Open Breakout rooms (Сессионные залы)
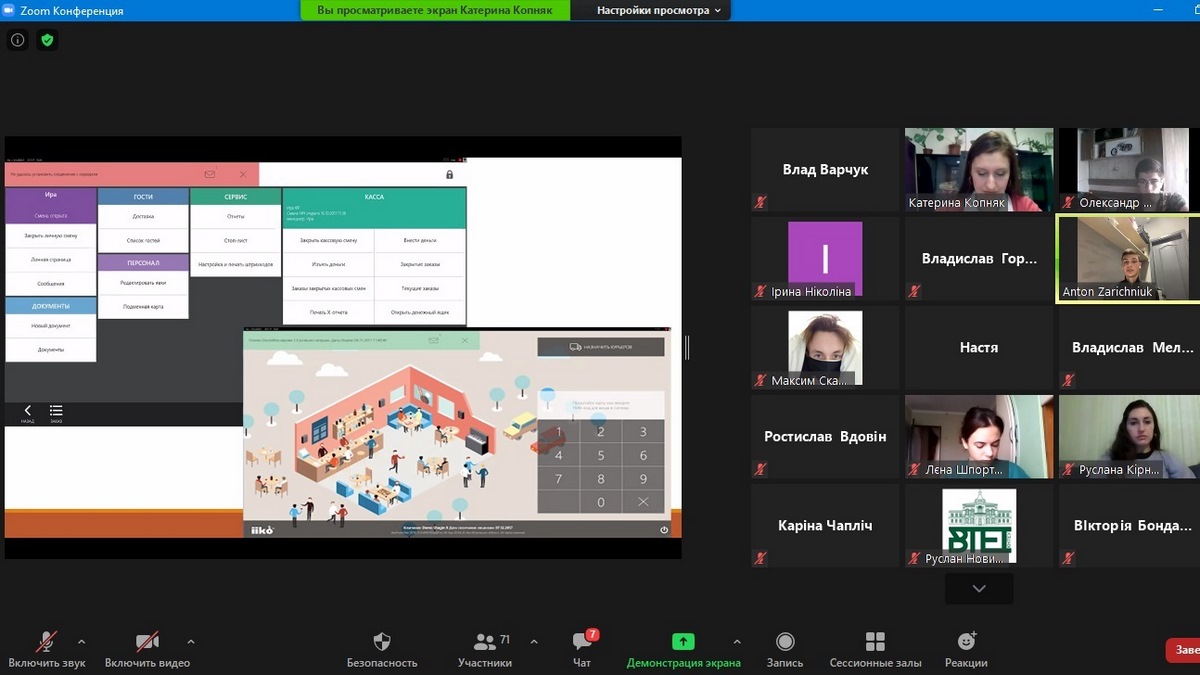The width and height of the screenshot is (1200, 675). click(875, 649)
